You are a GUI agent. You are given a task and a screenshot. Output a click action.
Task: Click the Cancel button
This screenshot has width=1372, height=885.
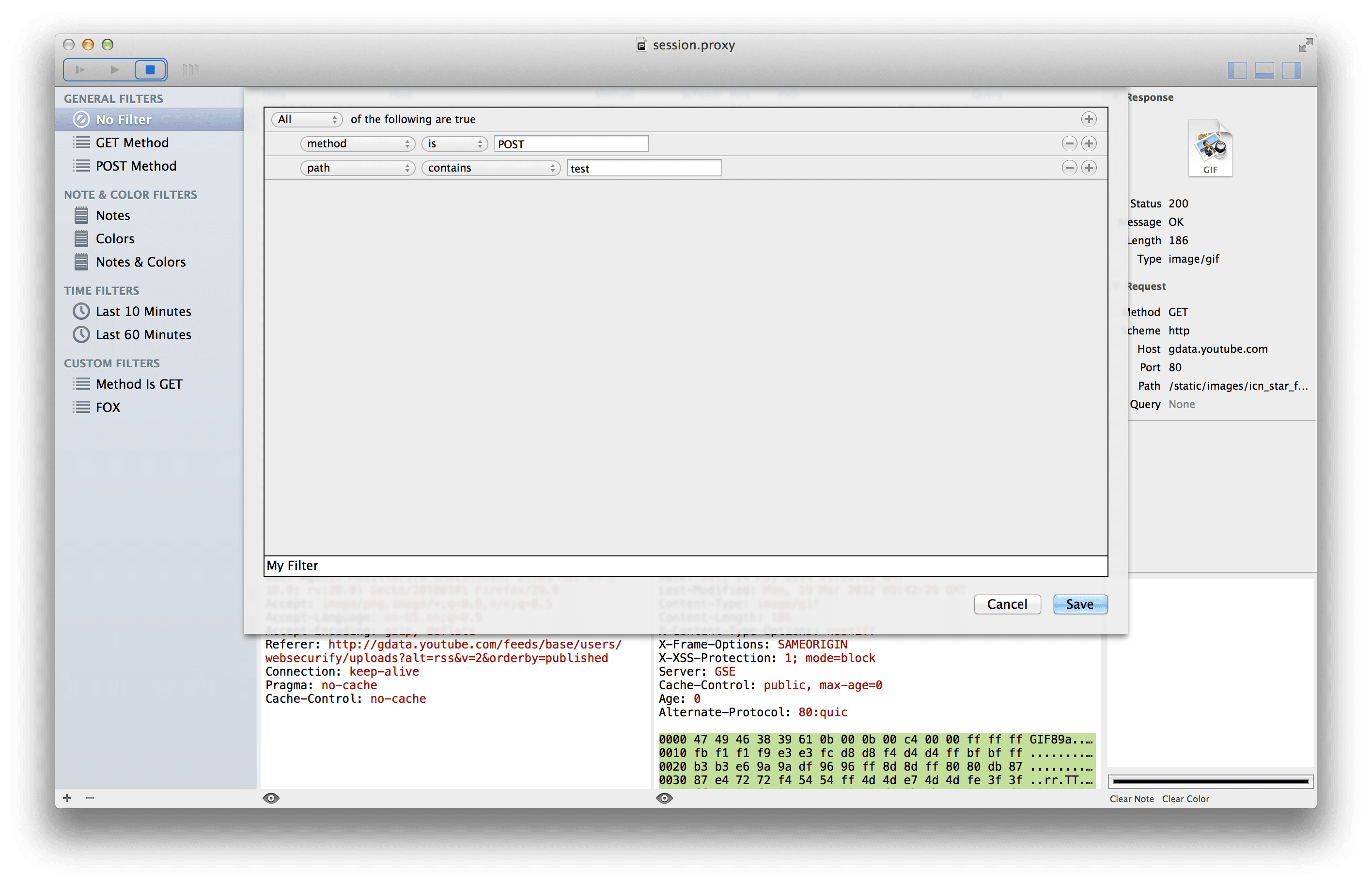[1007, 604]
